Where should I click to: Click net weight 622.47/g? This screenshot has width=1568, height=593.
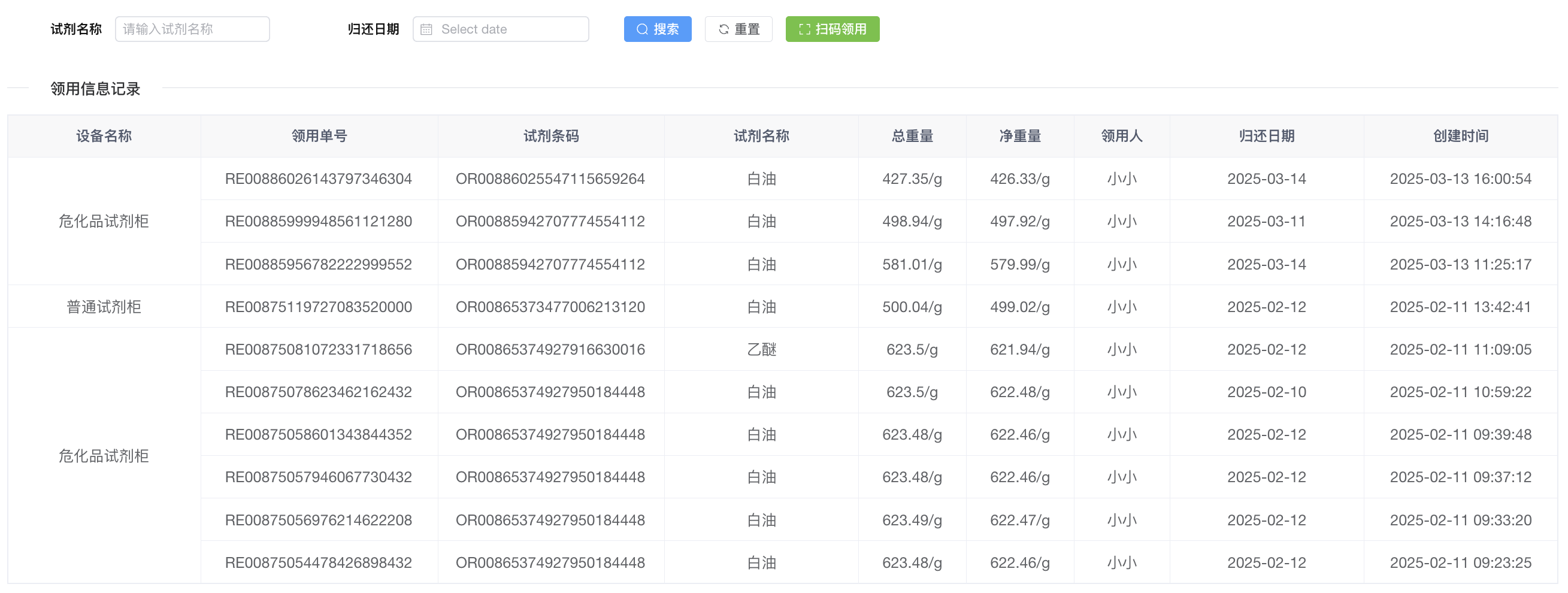click(1019, 521)
